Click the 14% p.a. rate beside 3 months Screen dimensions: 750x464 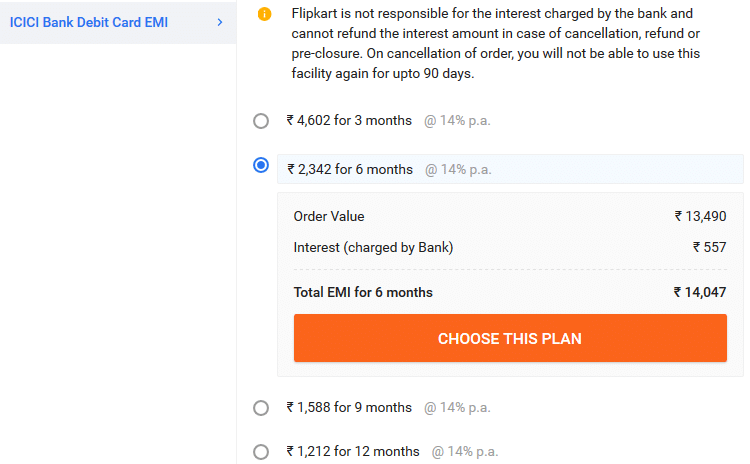(x=457, y=121)
